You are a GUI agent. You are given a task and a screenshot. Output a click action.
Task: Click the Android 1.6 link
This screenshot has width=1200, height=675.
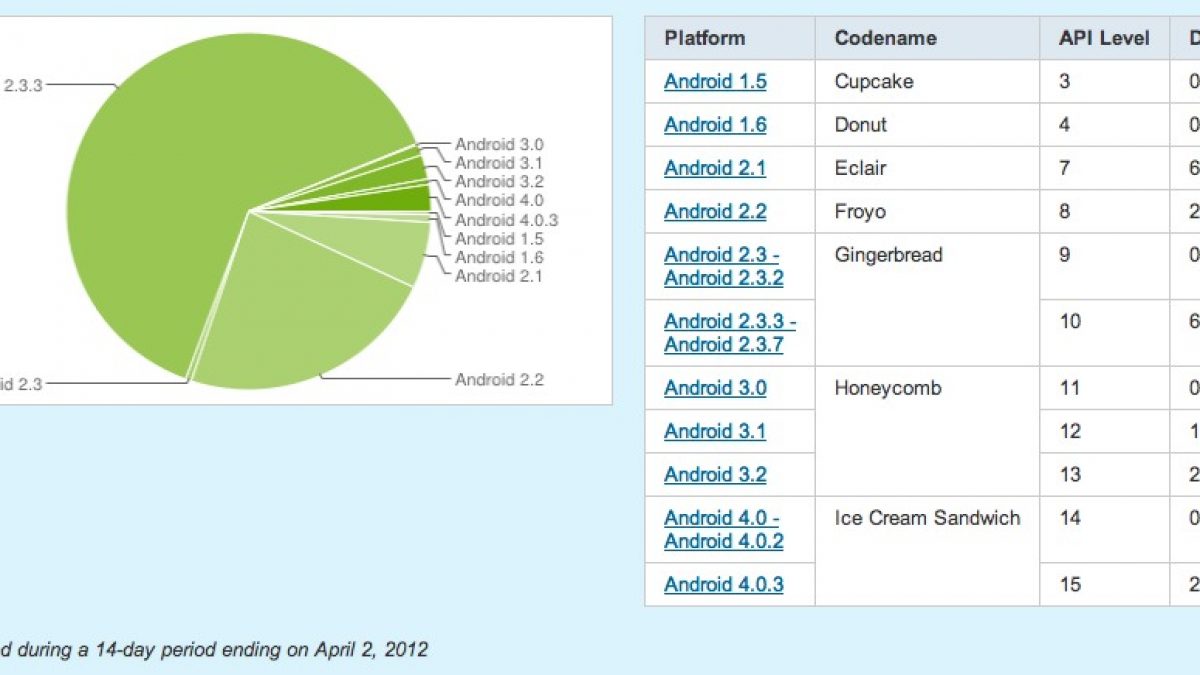tap(715, 125)
